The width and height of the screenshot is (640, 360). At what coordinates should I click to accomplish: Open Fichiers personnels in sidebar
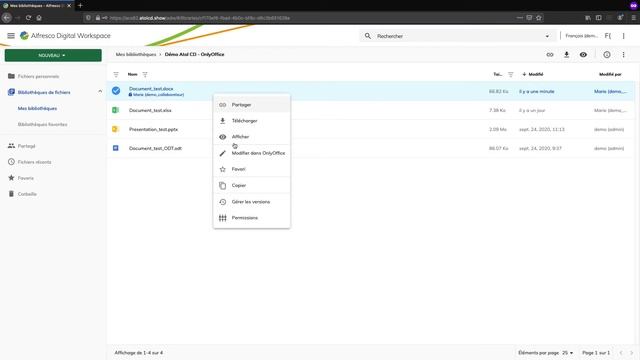[x=38, y=76]
